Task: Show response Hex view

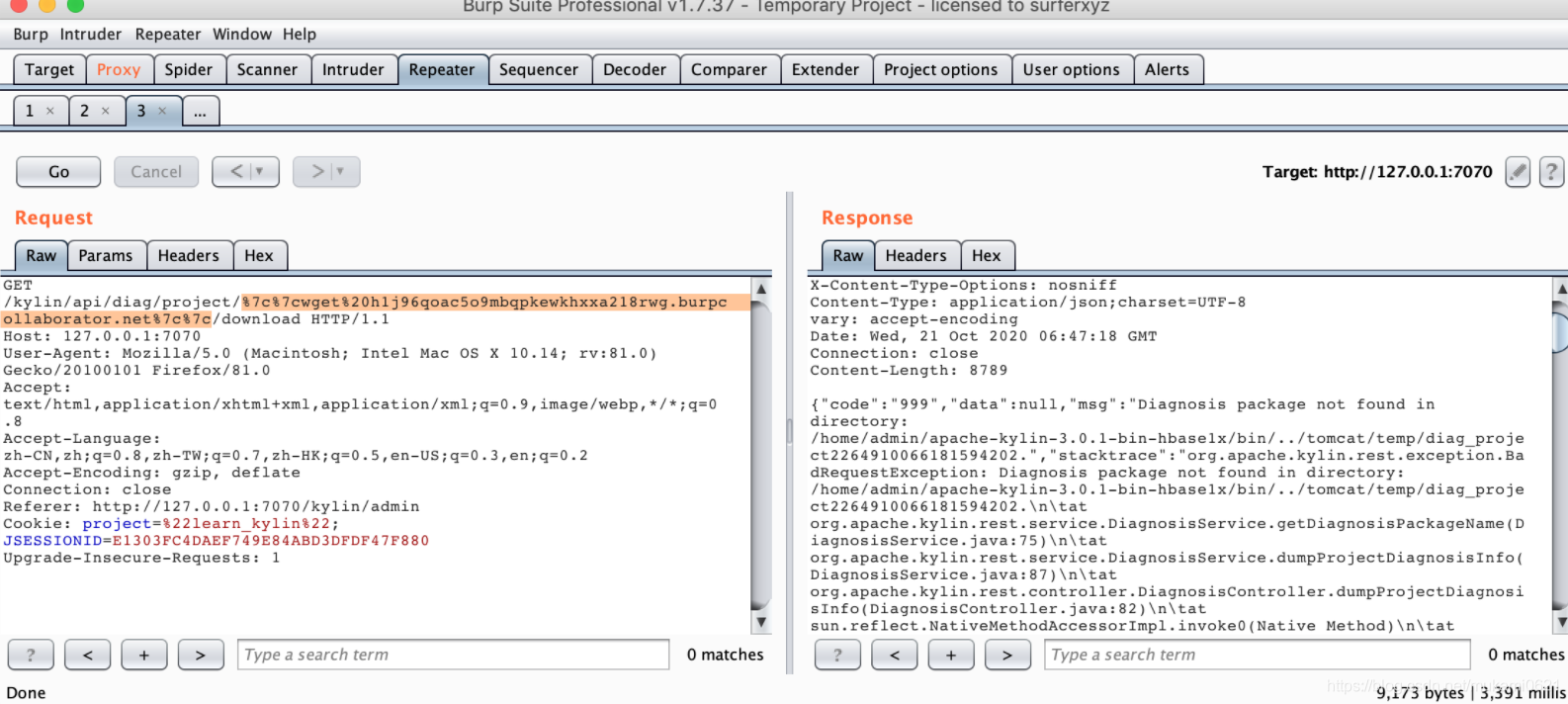Action: 987,256
